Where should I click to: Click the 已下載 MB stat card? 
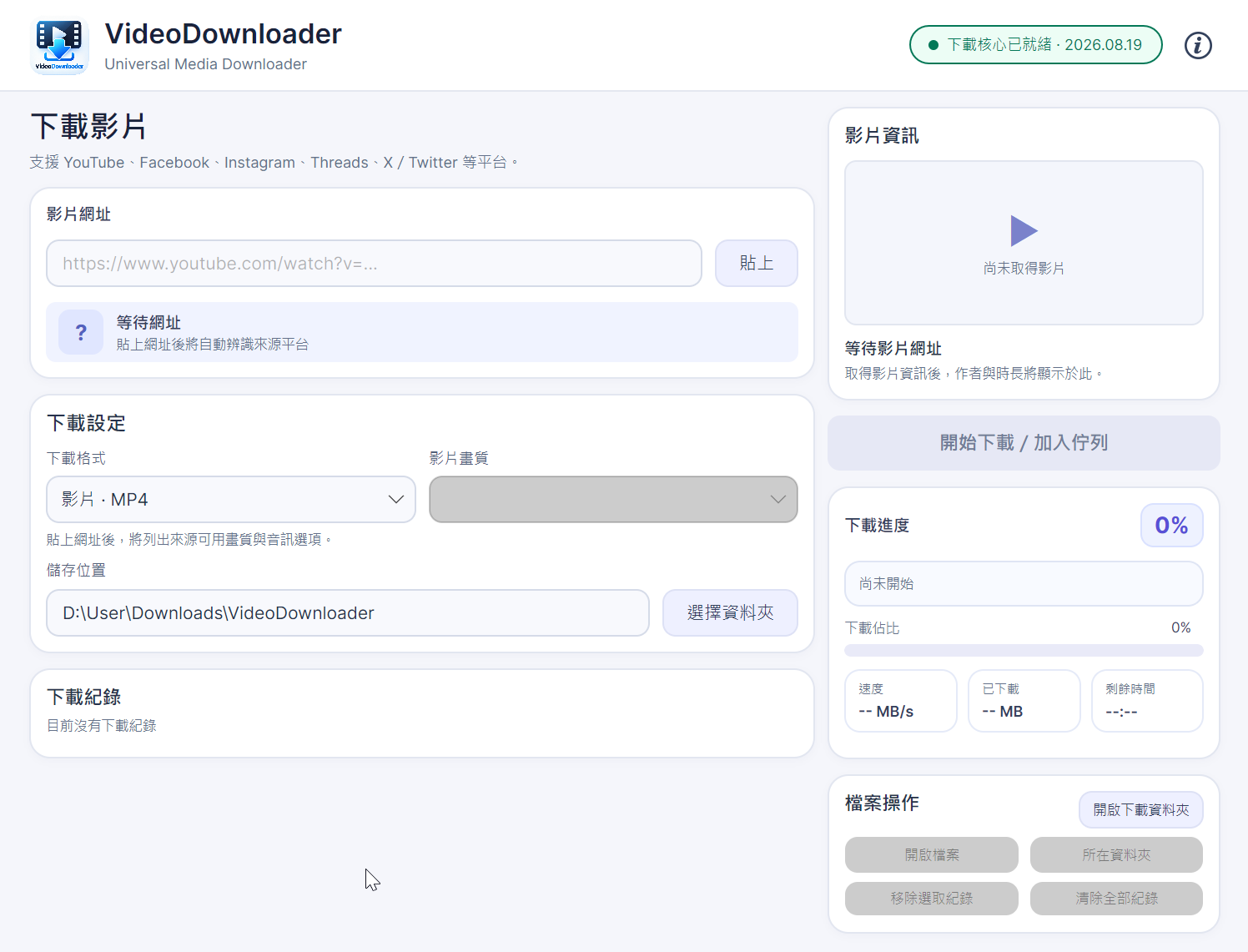(x=1024, y=701)
